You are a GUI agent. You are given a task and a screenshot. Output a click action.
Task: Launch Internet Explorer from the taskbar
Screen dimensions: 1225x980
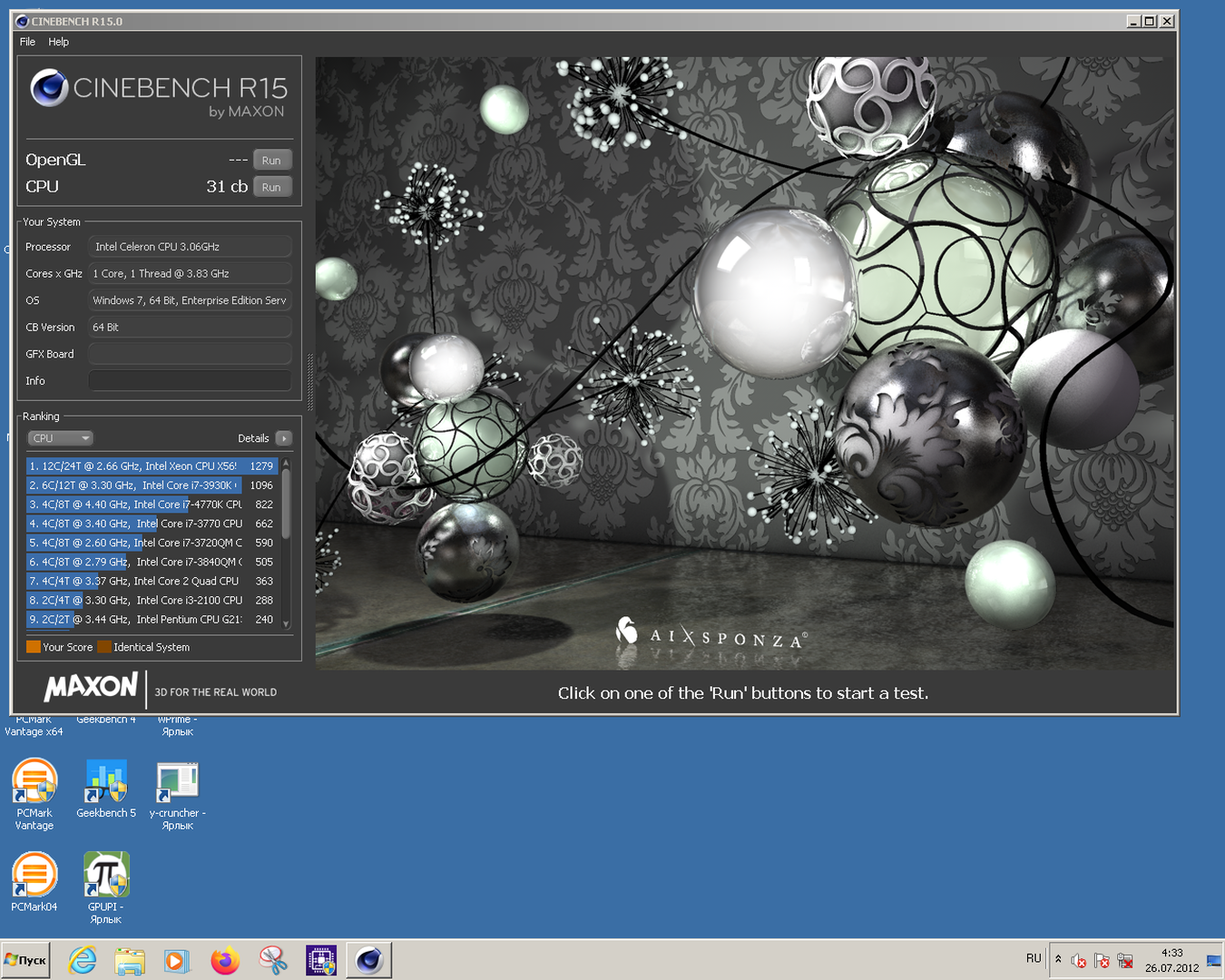click(83, 960)
